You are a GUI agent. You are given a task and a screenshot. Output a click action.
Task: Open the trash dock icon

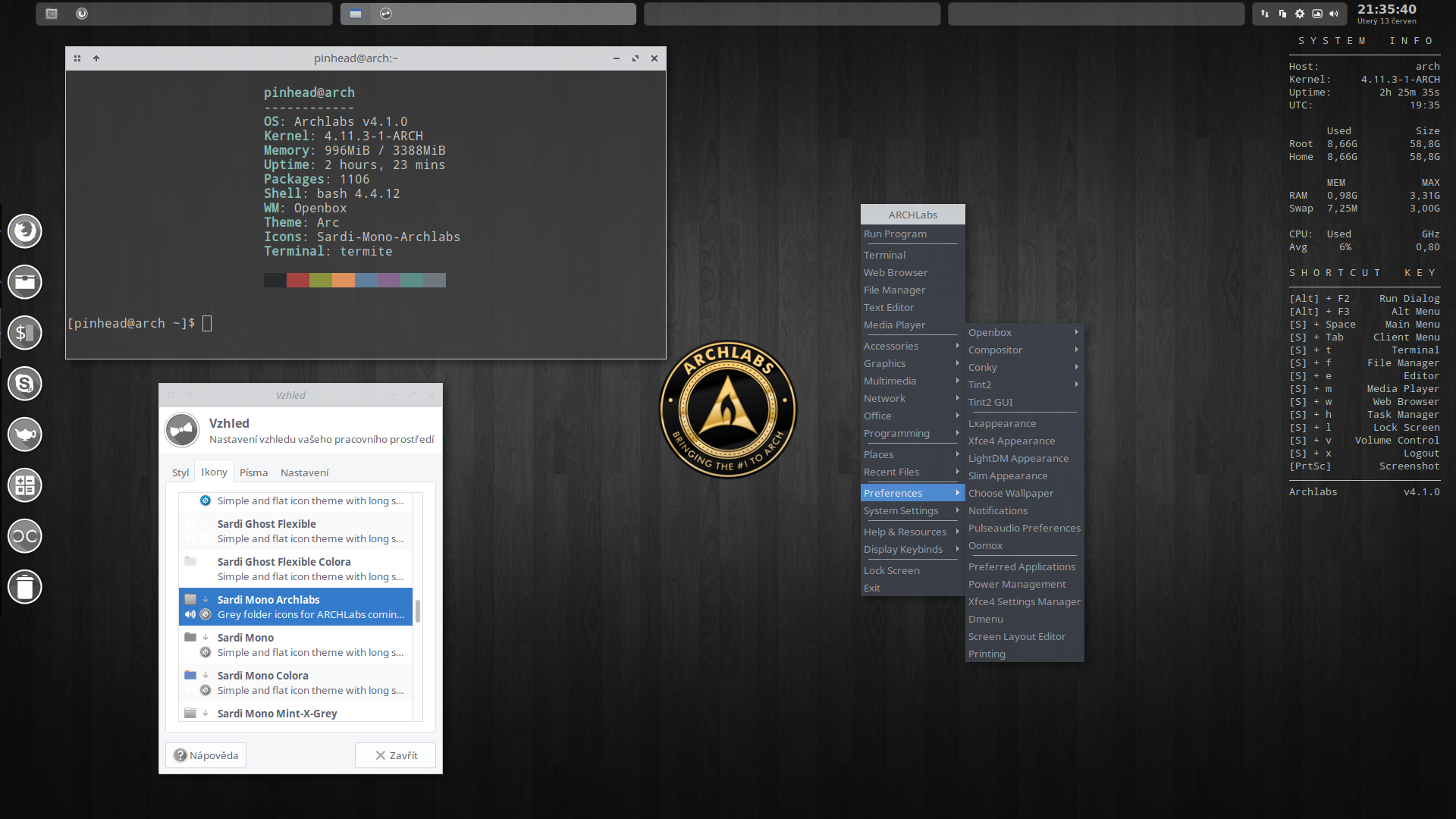[x=25, y=586]
